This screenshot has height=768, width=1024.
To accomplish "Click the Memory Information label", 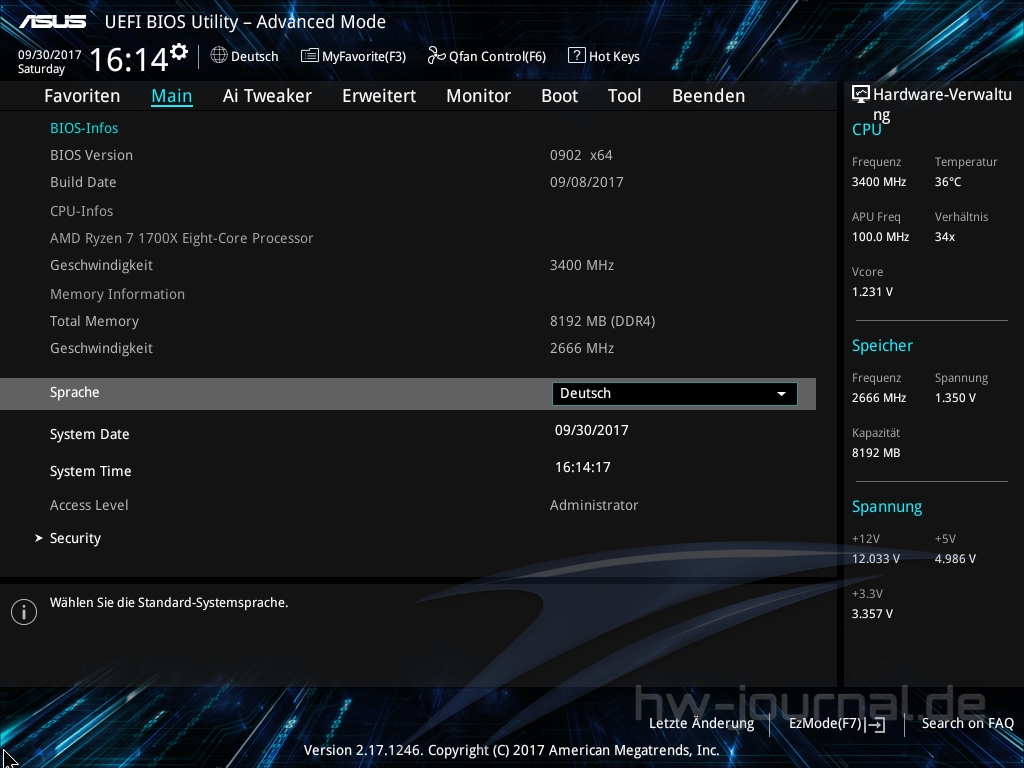I will (x=118, y=295).
